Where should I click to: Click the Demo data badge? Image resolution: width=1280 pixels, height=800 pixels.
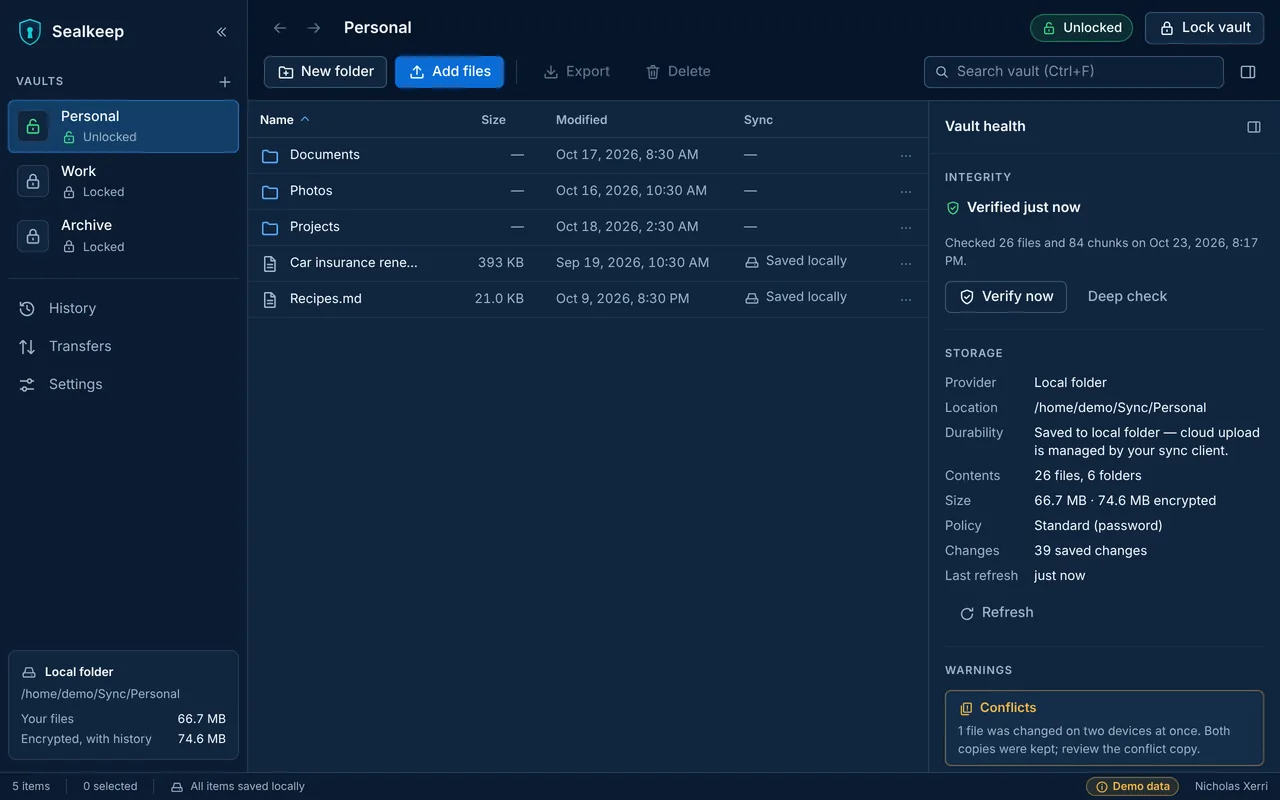pyautogui.click(x=1133, y=787)
